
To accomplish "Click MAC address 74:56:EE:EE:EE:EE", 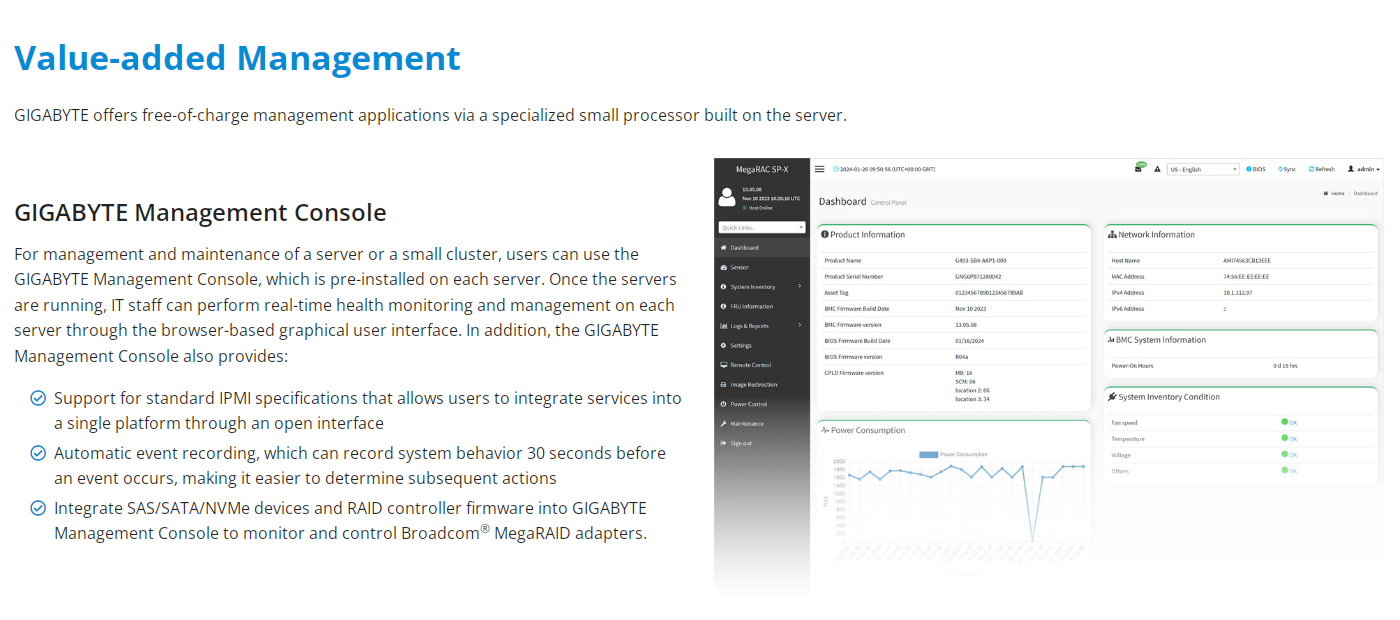I will pyautogui.click(x=1246, y=276).
